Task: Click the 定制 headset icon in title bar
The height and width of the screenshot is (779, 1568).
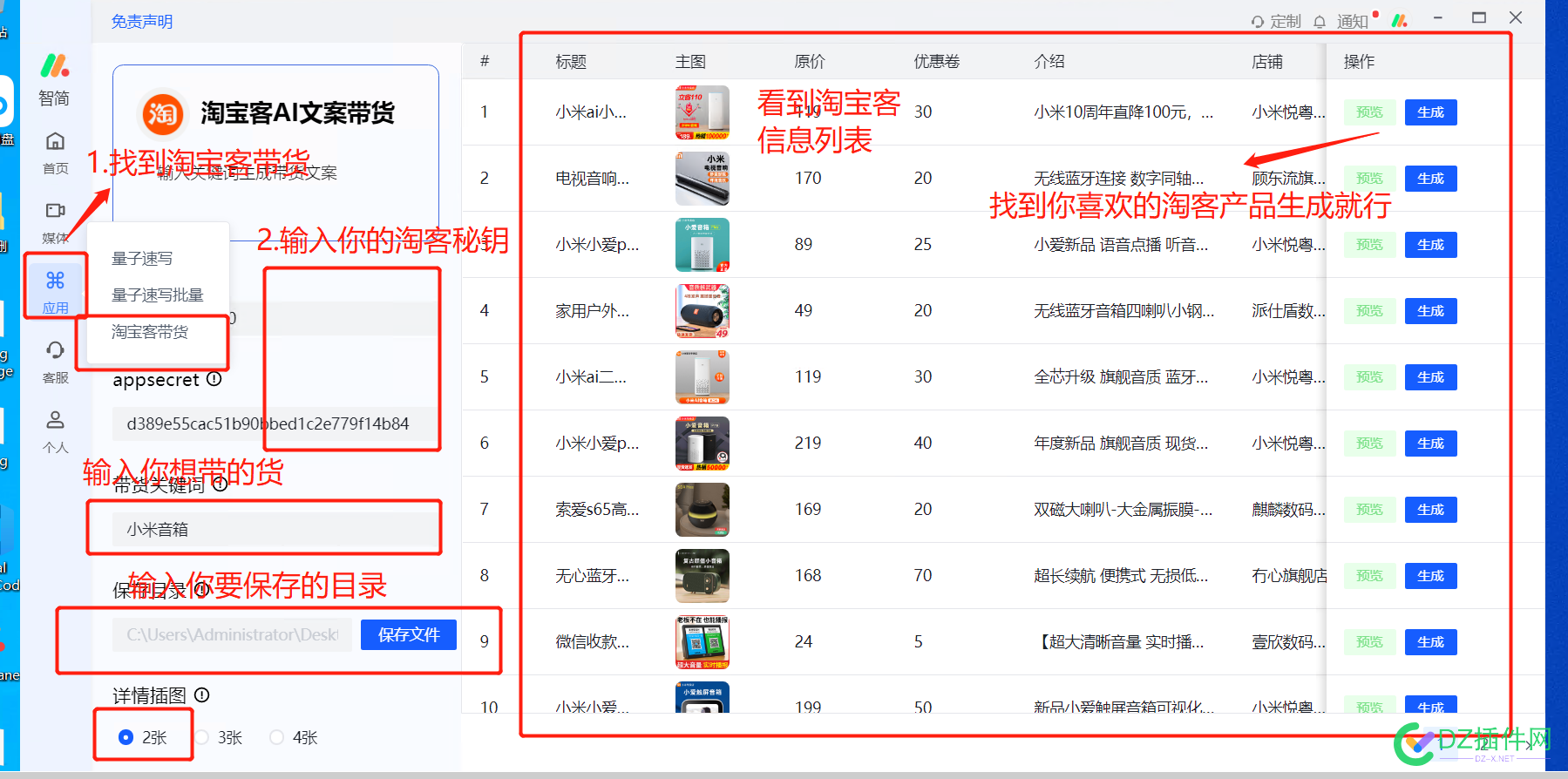Action: pos(1258,22)
